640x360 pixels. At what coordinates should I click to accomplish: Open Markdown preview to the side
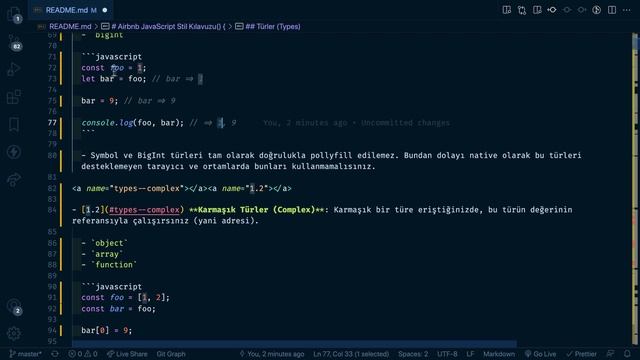[507, 10]
